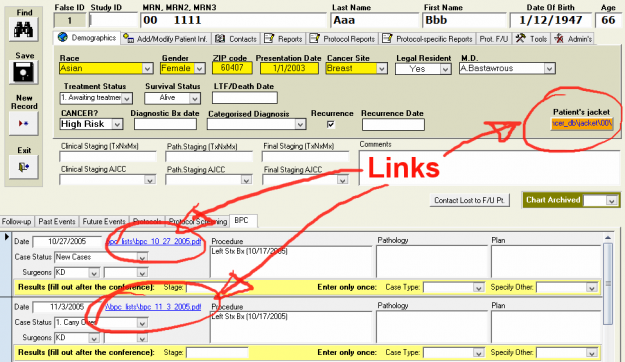
Task: Click the Final Staging (TxNxMx) field
Action: tap(305, 157)
